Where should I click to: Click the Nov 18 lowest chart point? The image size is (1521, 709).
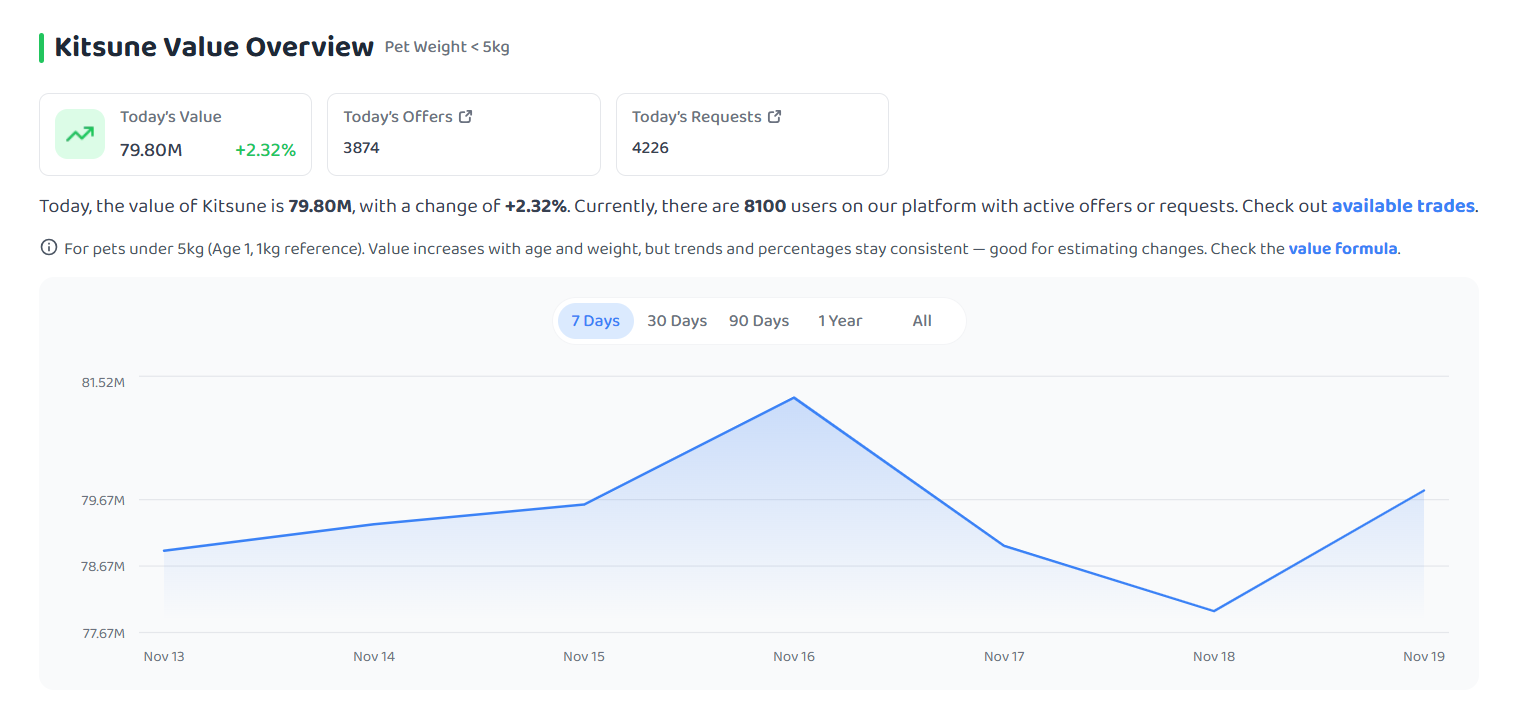[1214, 611]
